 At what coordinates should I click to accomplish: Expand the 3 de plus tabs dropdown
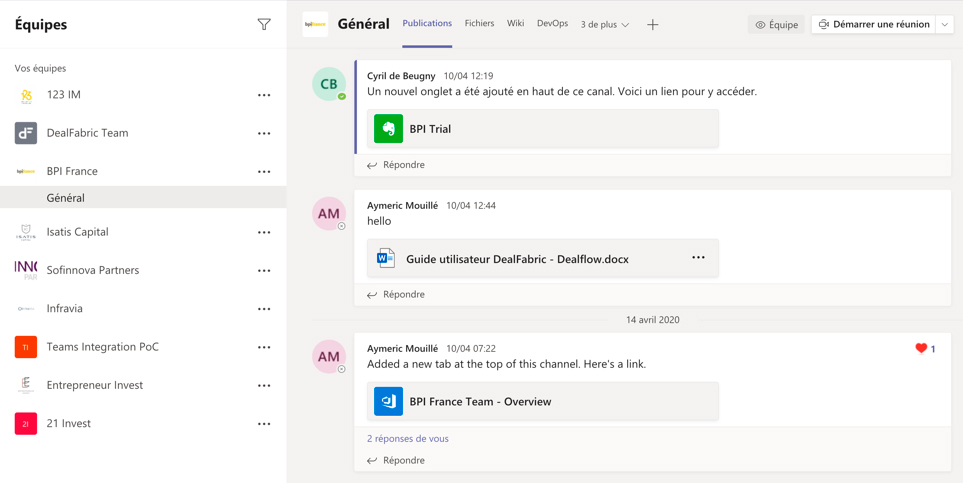605,25
